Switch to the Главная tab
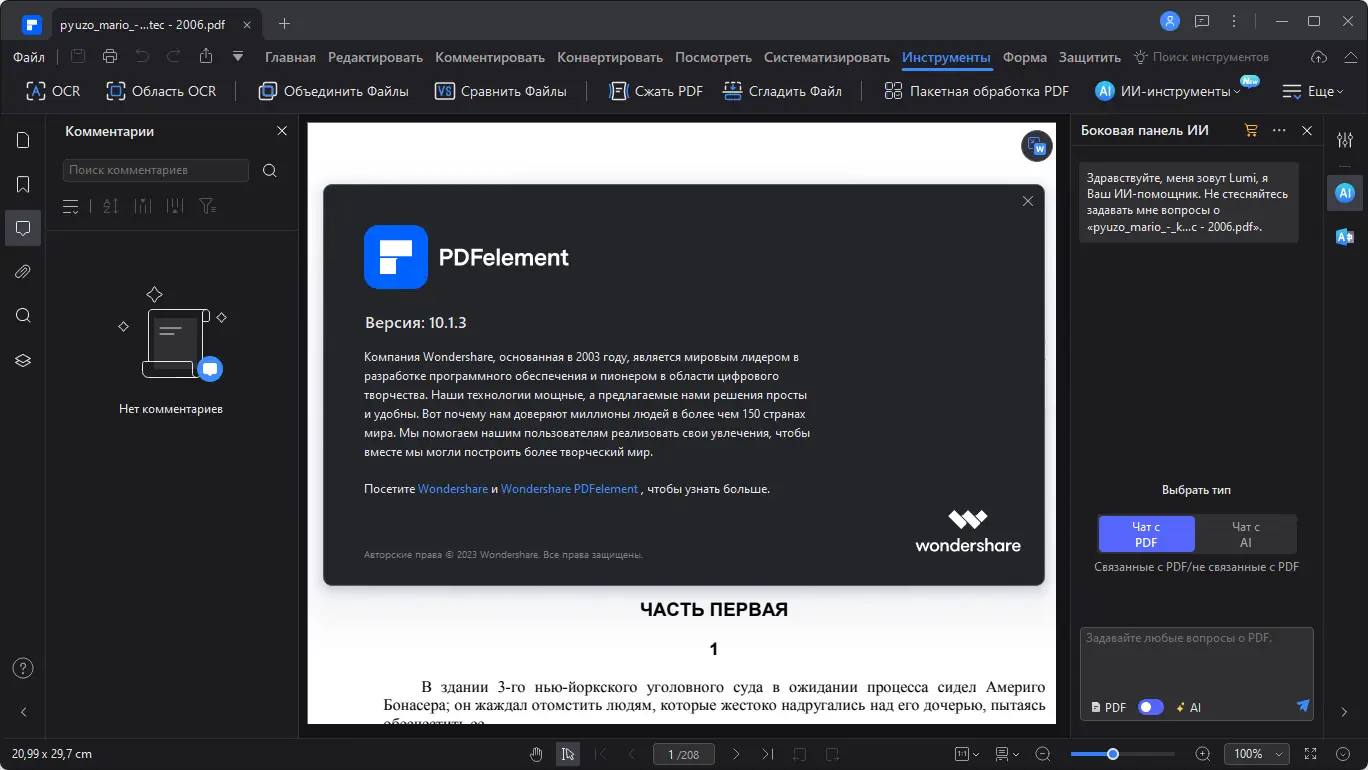 tap(290, 57)
